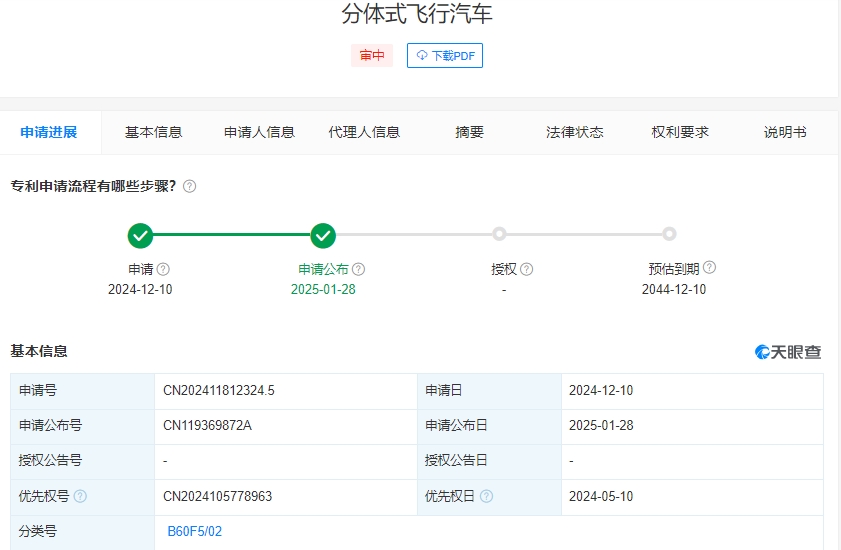Switch to the 基本信息 tab
The image size is (841, 550).
153,132
